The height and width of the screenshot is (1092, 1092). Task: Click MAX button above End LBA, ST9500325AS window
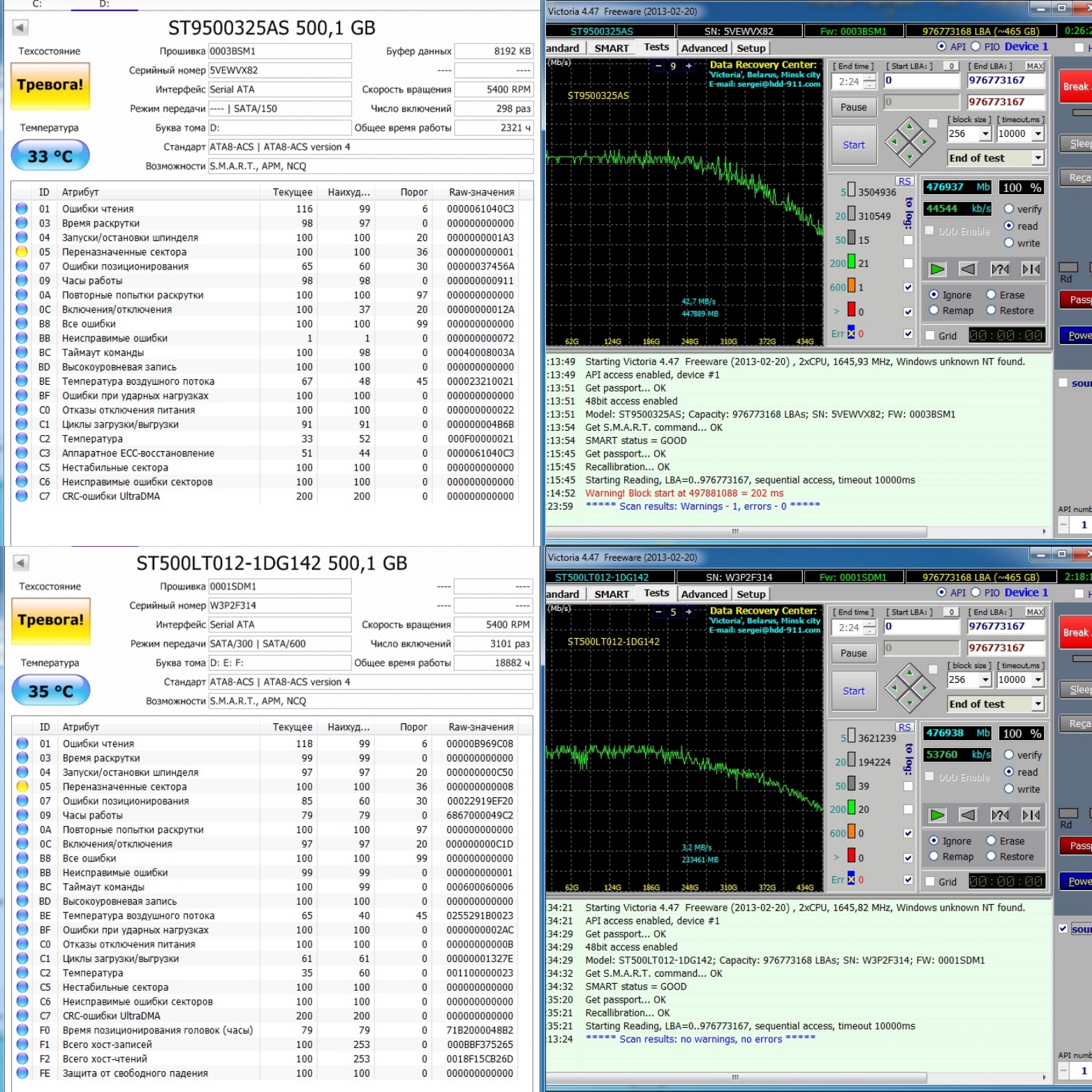1035,66
